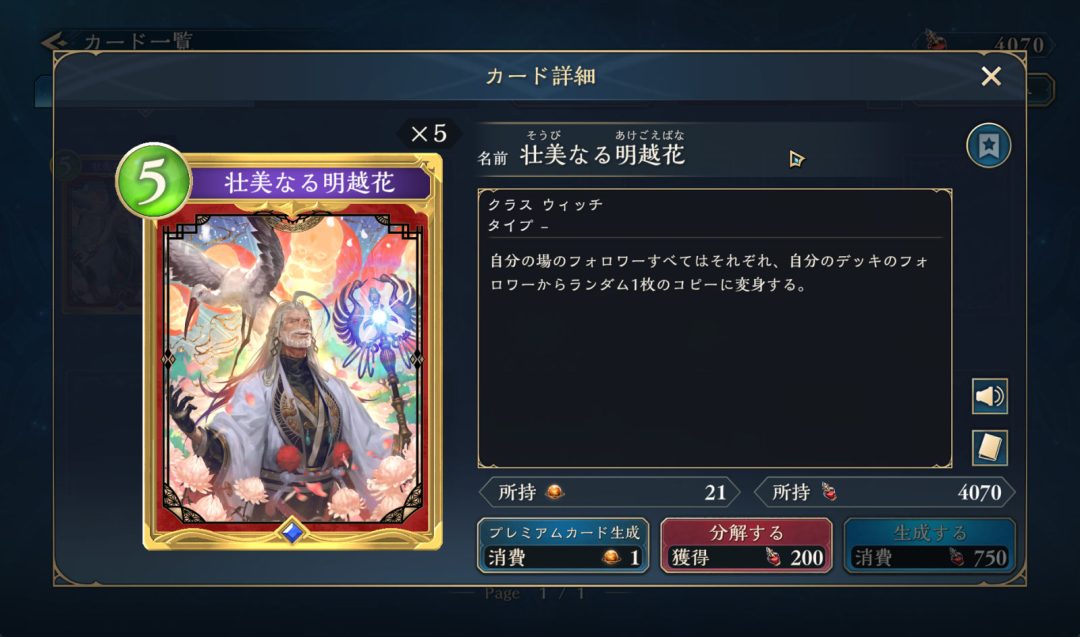Click the 所持 4070 vial counter
The image size is (1080, 637).
click(884, 492)
